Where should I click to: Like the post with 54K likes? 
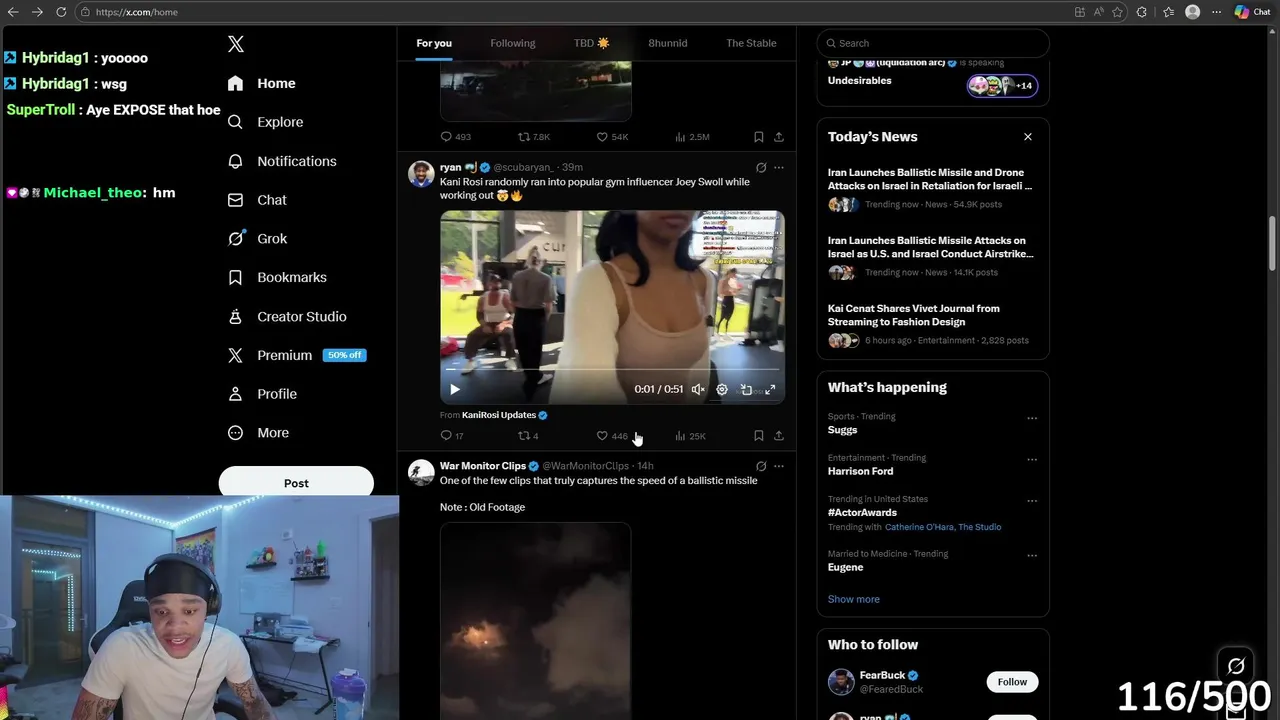click(x=612, y=137)
